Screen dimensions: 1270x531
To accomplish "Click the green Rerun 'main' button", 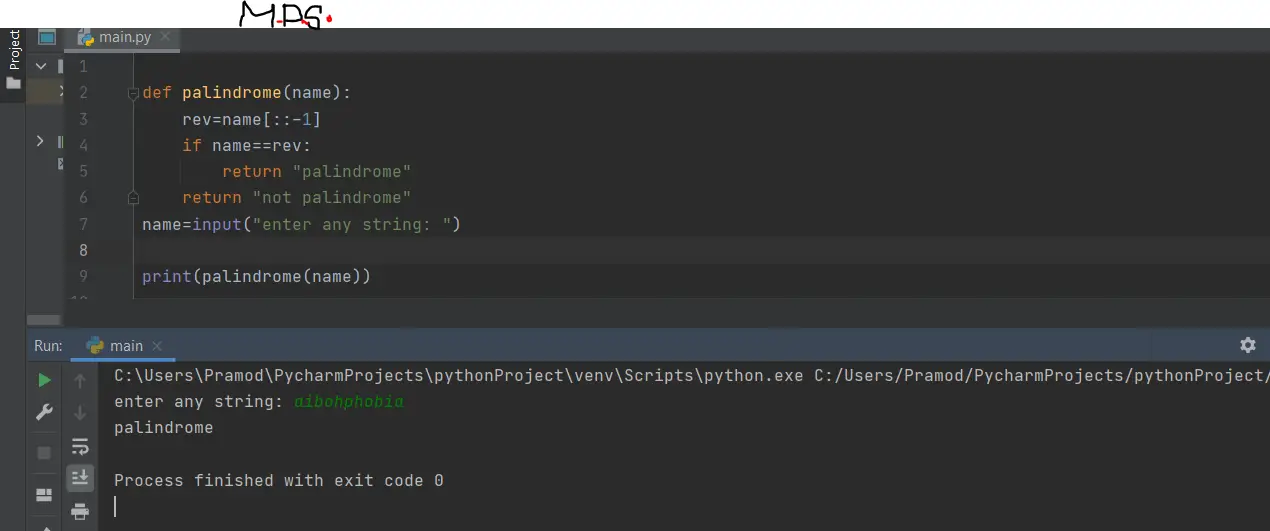I will [44, 380].
